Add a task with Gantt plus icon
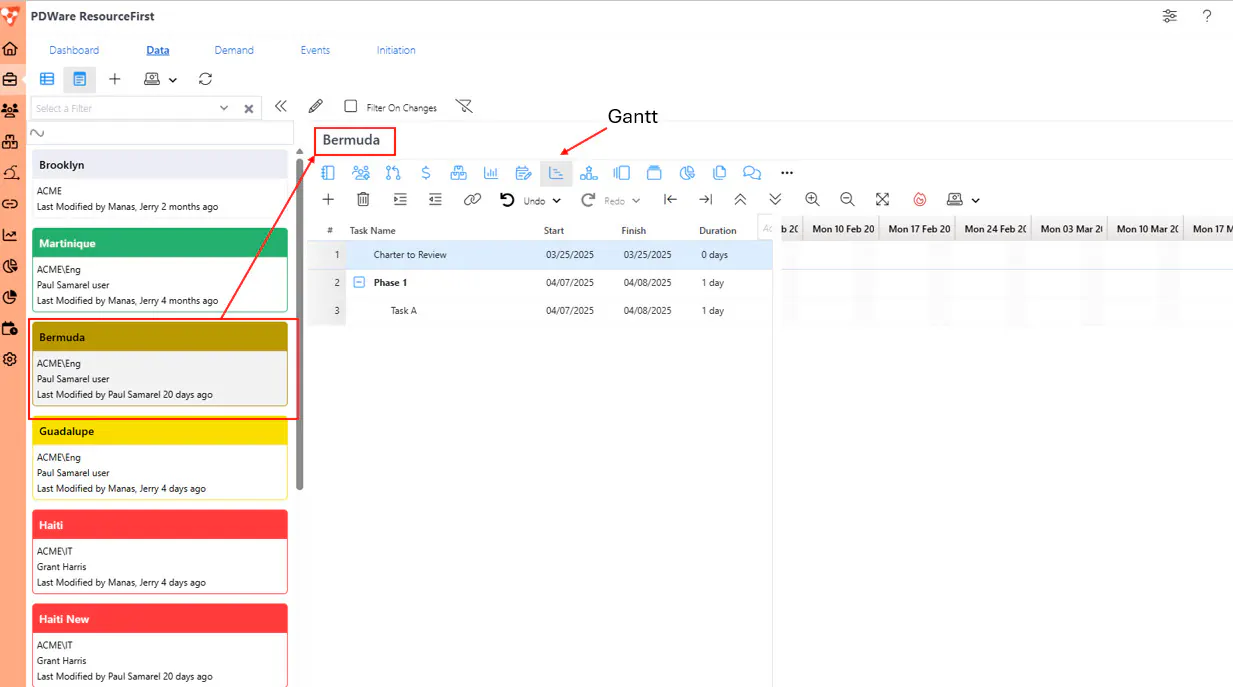 tap(328, 200)
